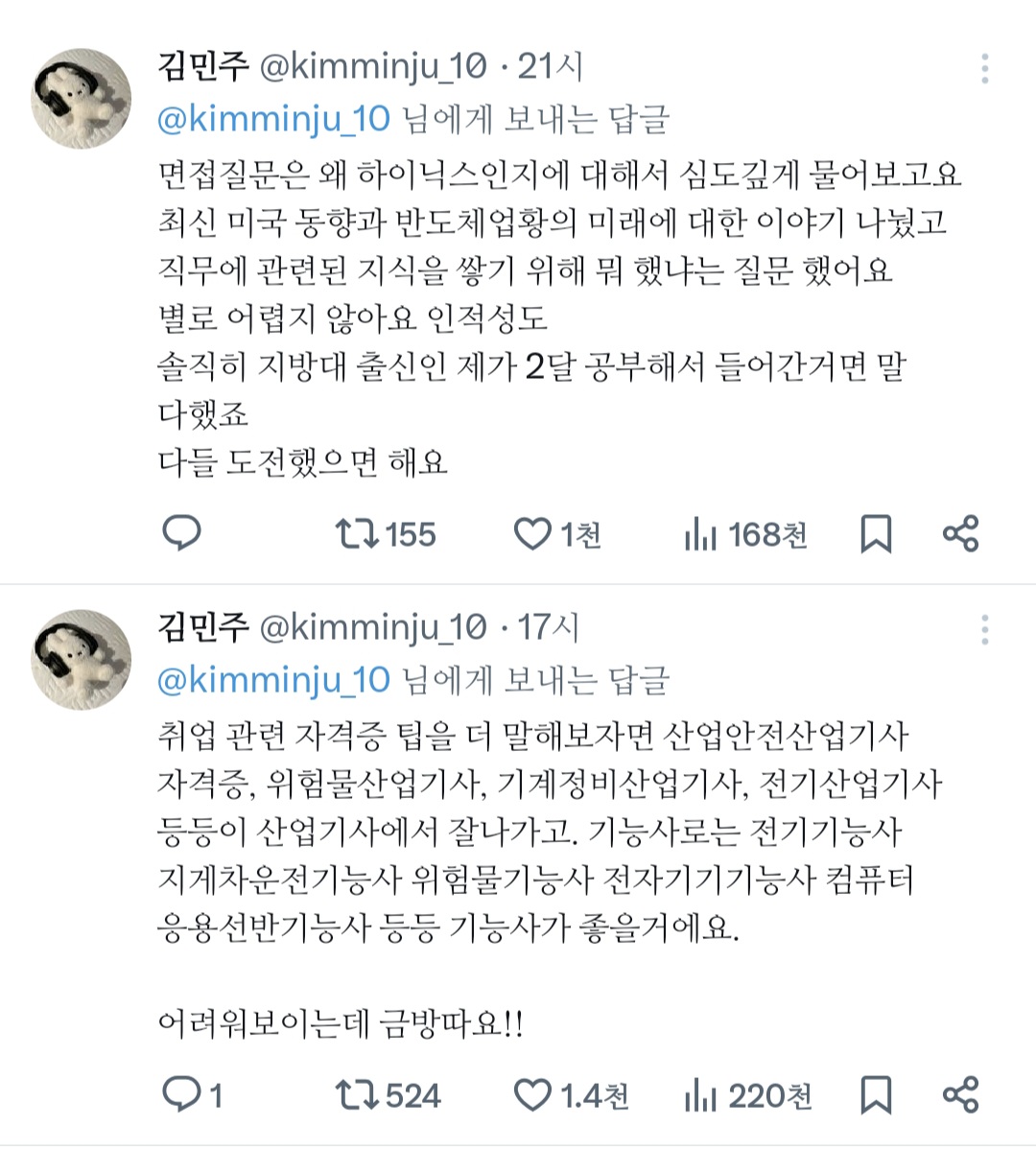Open more options for the first tweet
This screenshot has width=1036, height=1150.
coord(985,68)
